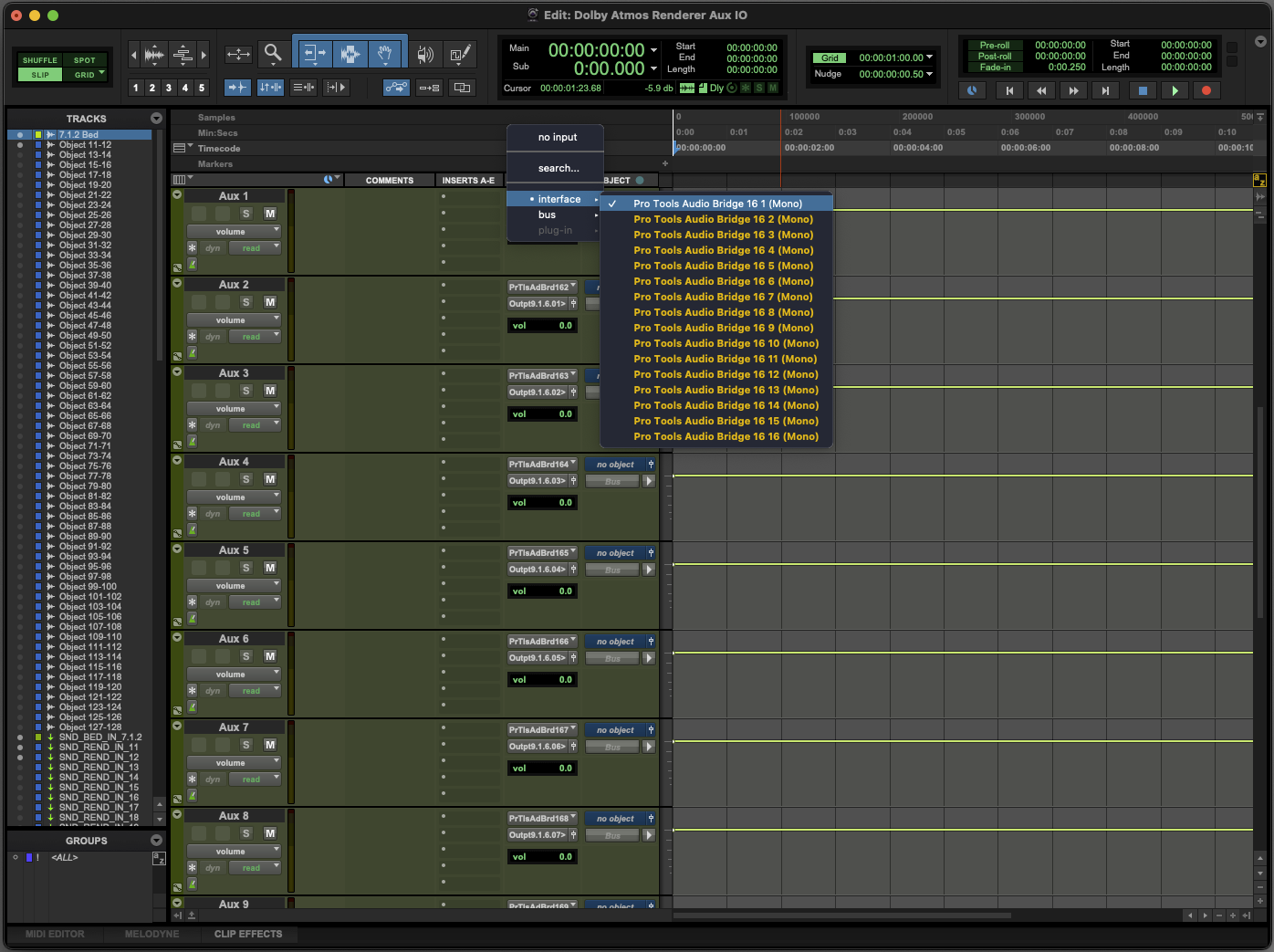Switch to Clip Effects tab
The image size is (1274, 952).
248,934
